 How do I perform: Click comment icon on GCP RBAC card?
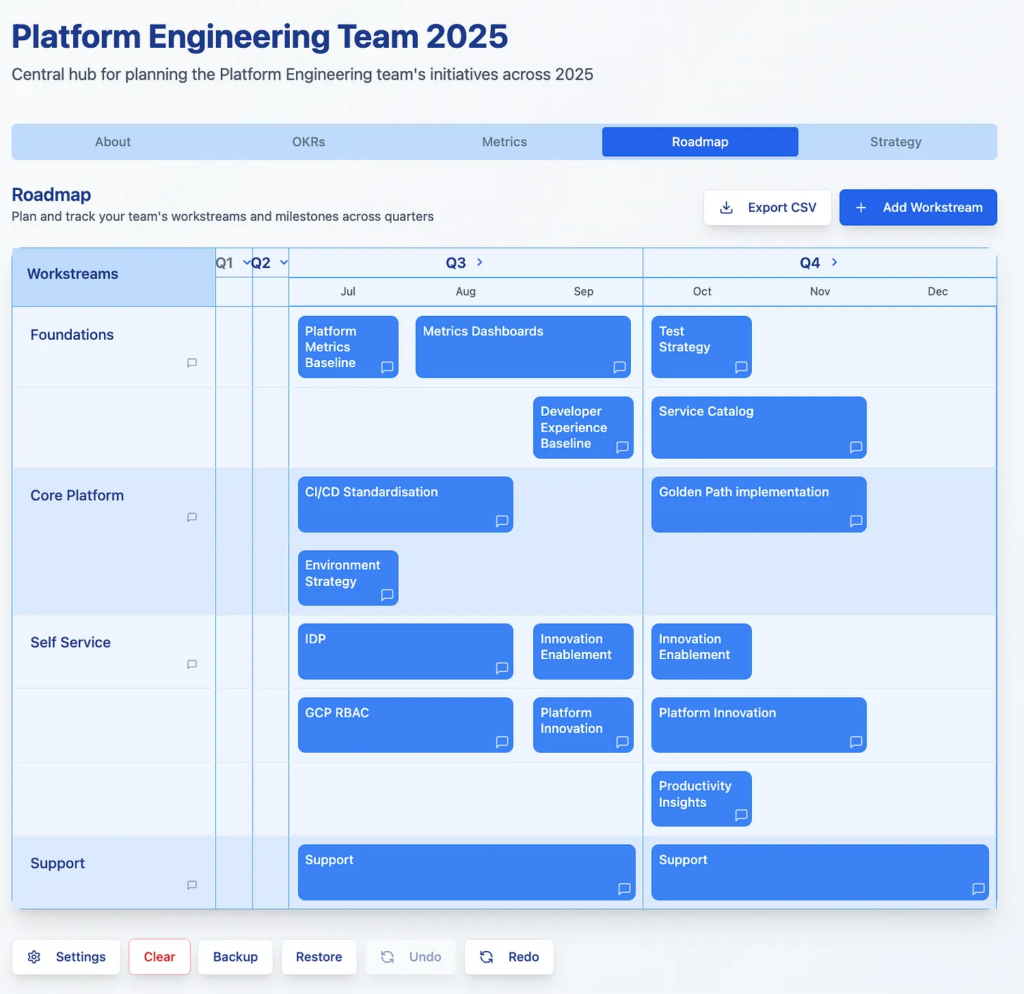pyautogui.click(x=502, y=742)
